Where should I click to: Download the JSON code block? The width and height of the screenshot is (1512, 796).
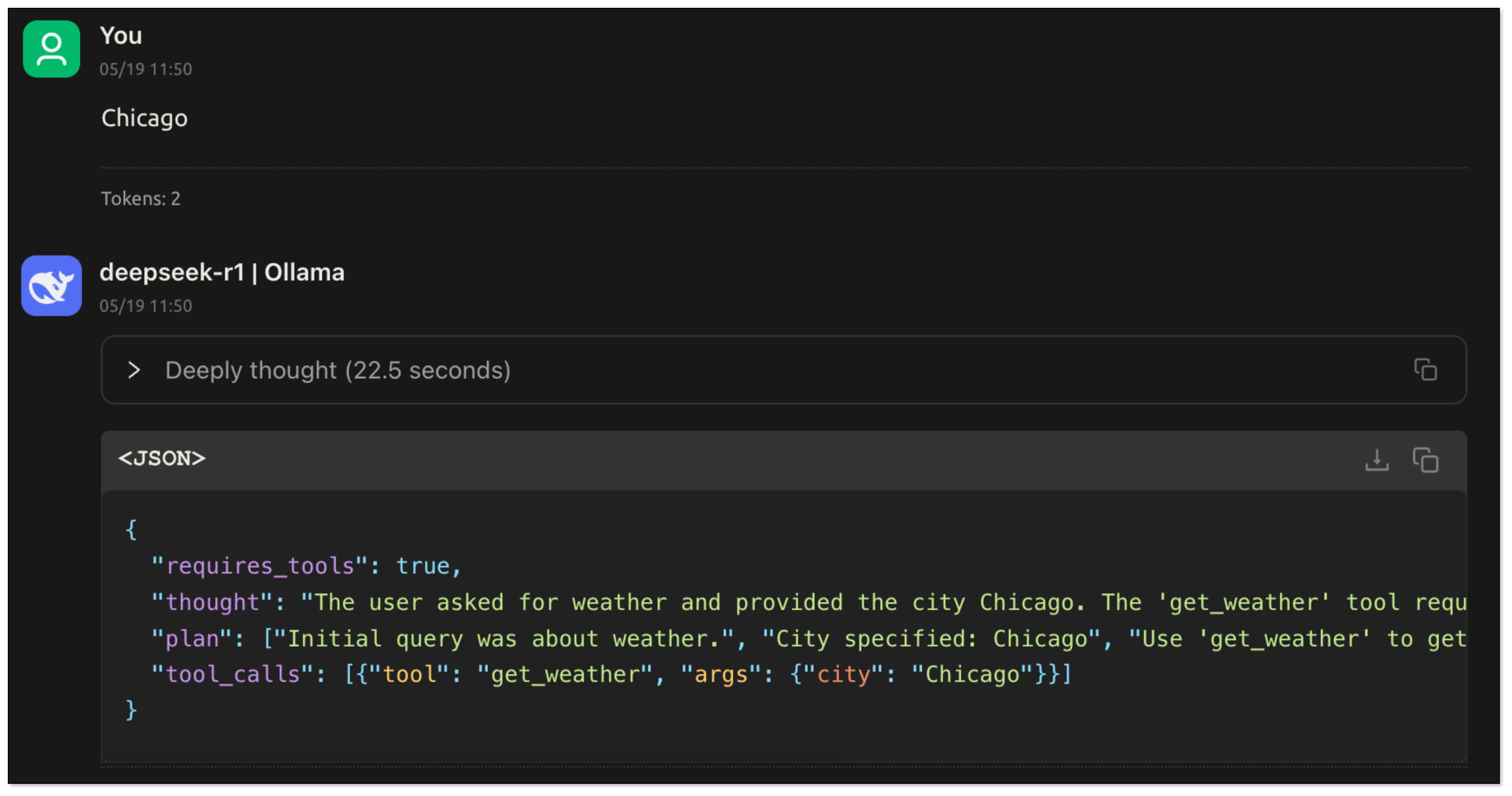pos(1376,460)
